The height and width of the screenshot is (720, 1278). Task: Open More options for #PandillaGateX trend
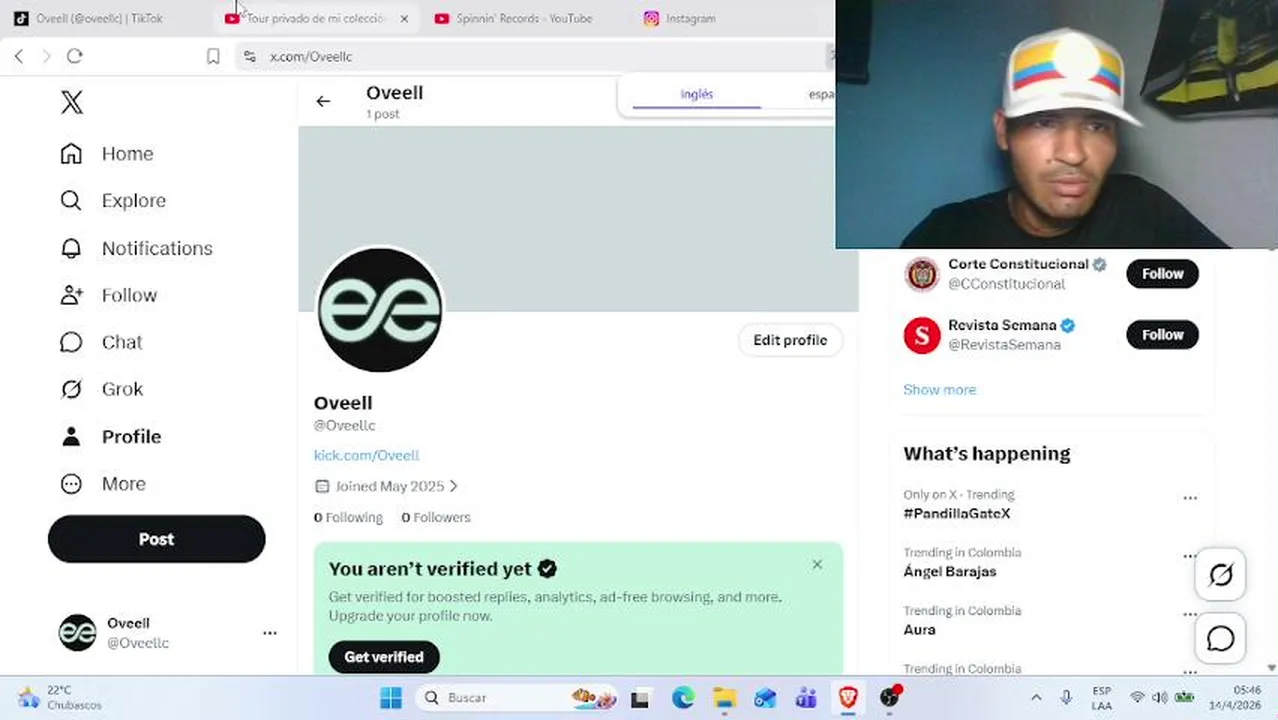pos(1190,498)
